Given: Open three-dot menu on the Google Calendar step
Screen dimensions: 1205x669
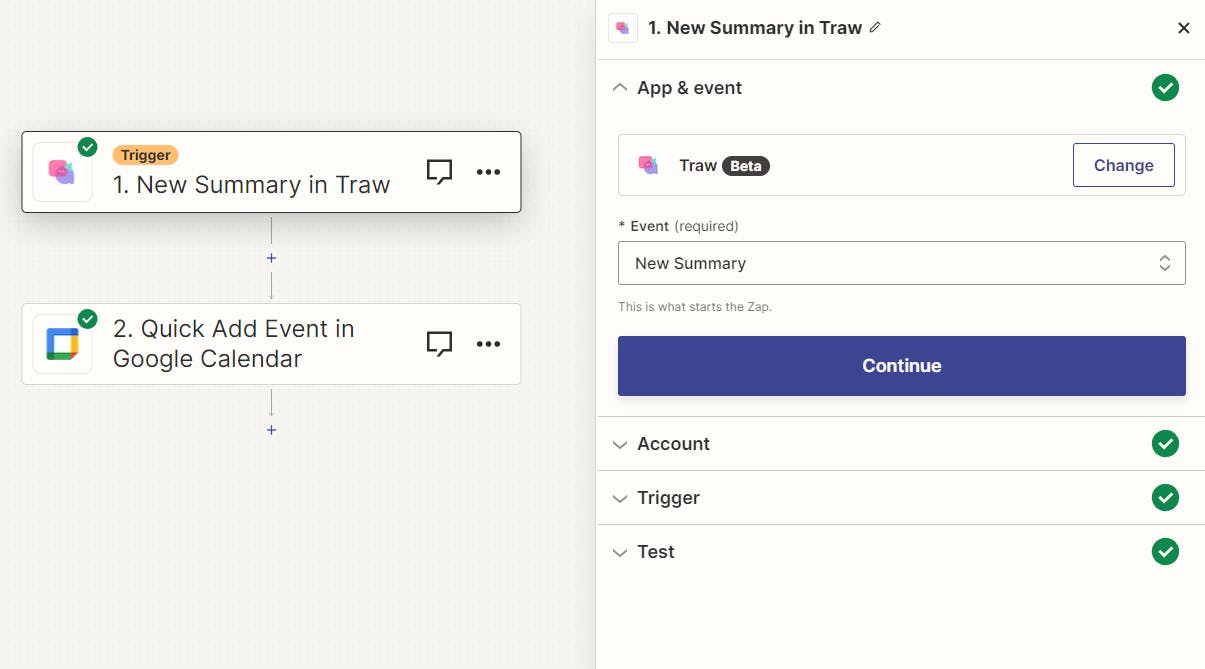Looking at the screenshot, I should pos(488,344).
